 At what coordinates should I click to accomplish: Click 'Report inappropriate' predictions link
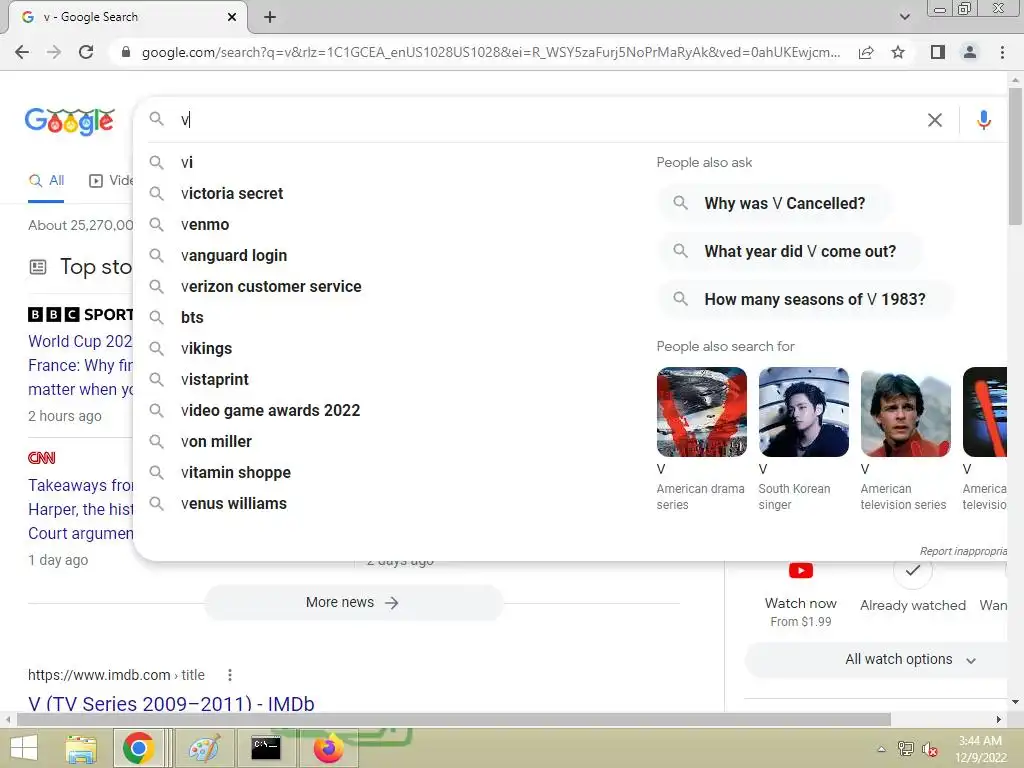coord(963,551)
